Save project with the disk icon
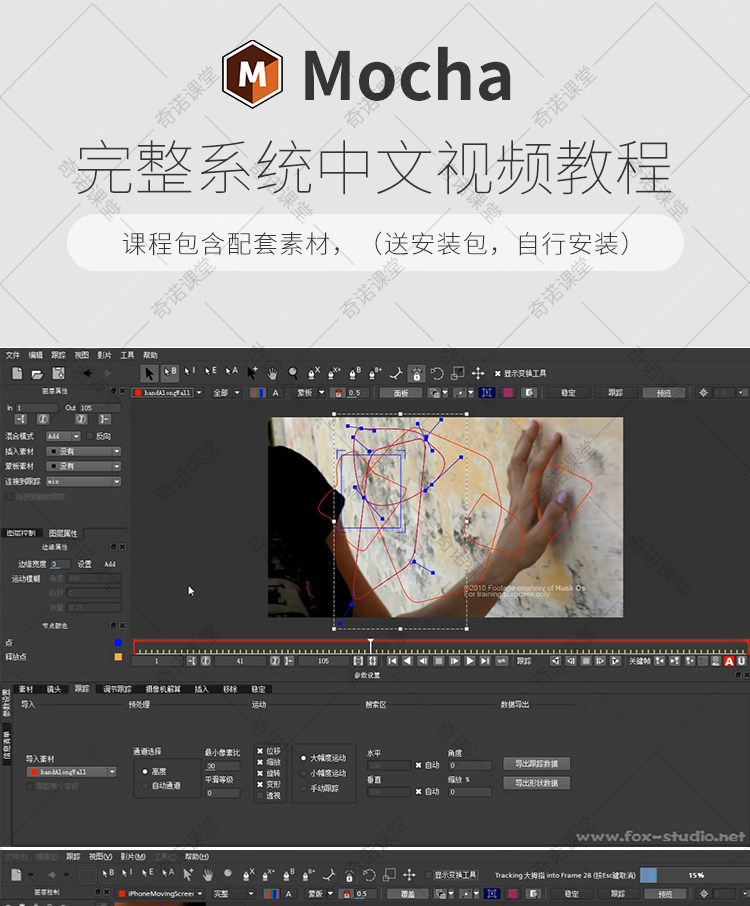The width and height of the screenshot is (750, 906). tap(58, 373)
